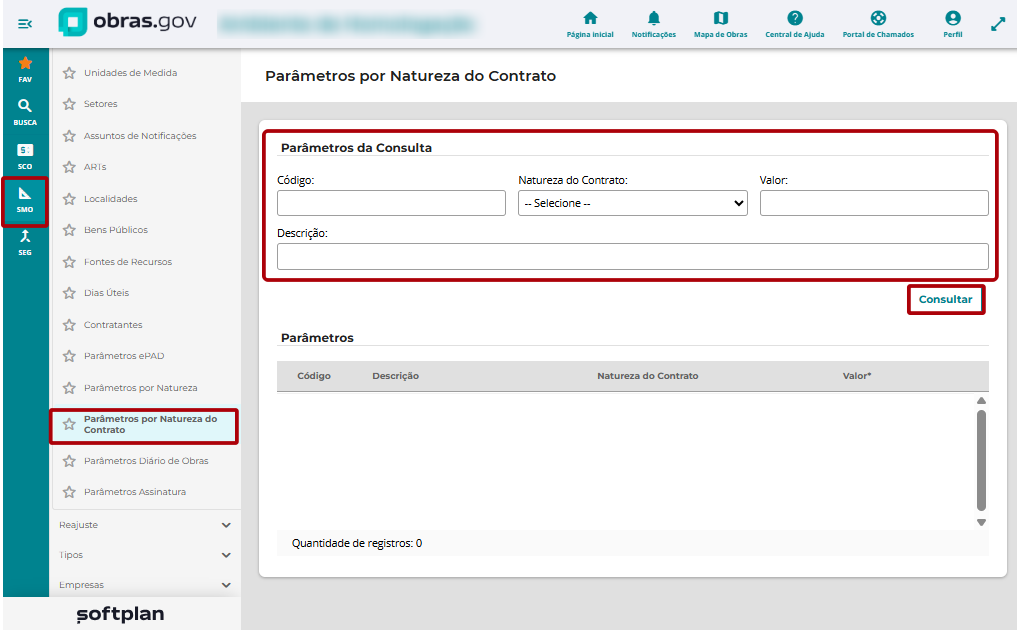
Task: Favorite Setores with its star
Action: coord(69,104)
